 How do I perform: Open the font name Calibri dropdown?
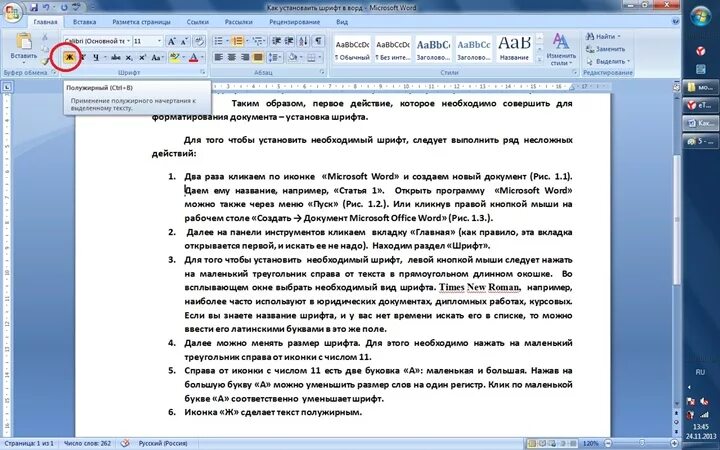click(x=128, y=41)
